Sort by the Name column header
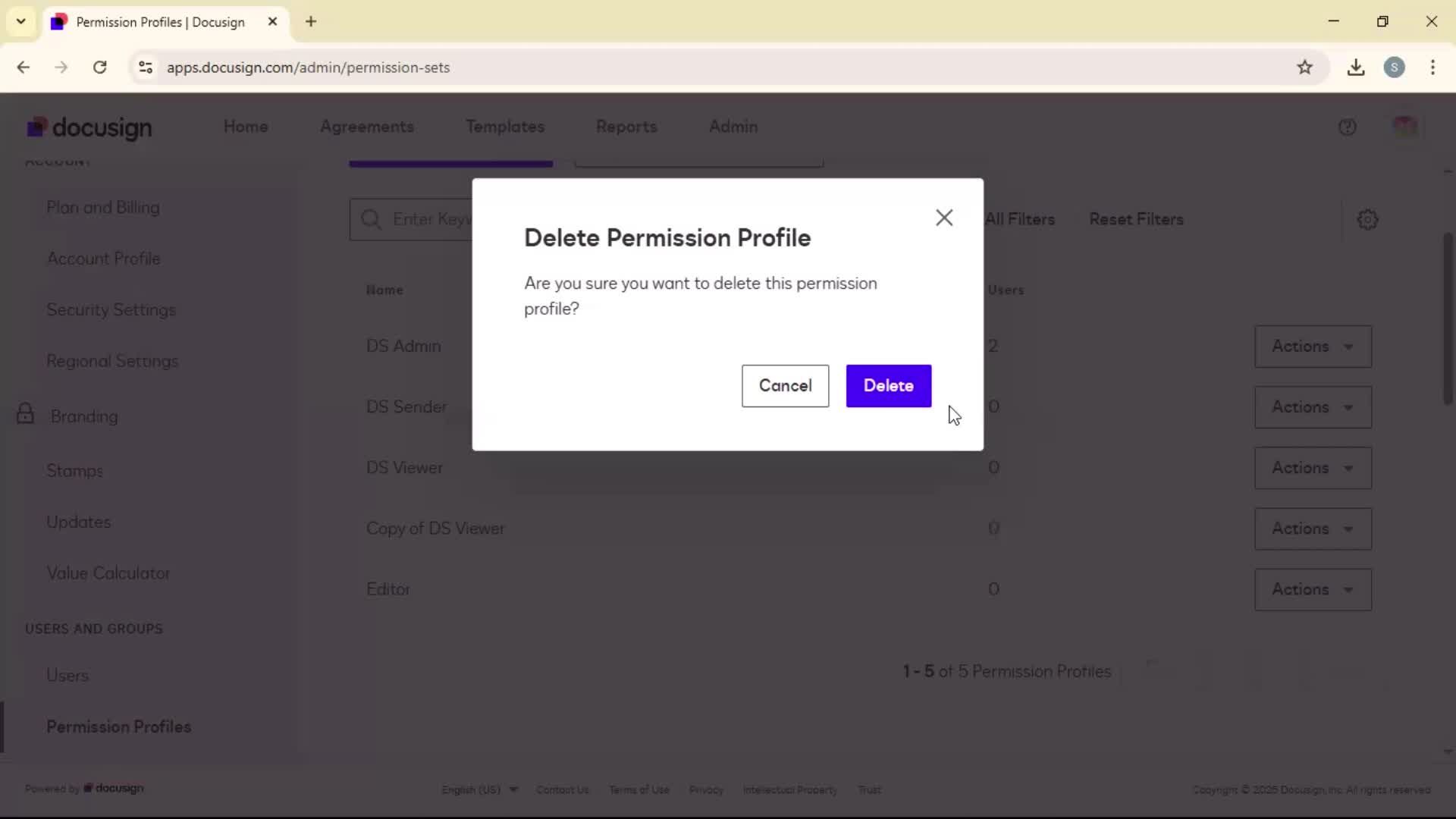This screenshot has height=819, width=1456. click(x=384, y=290)
